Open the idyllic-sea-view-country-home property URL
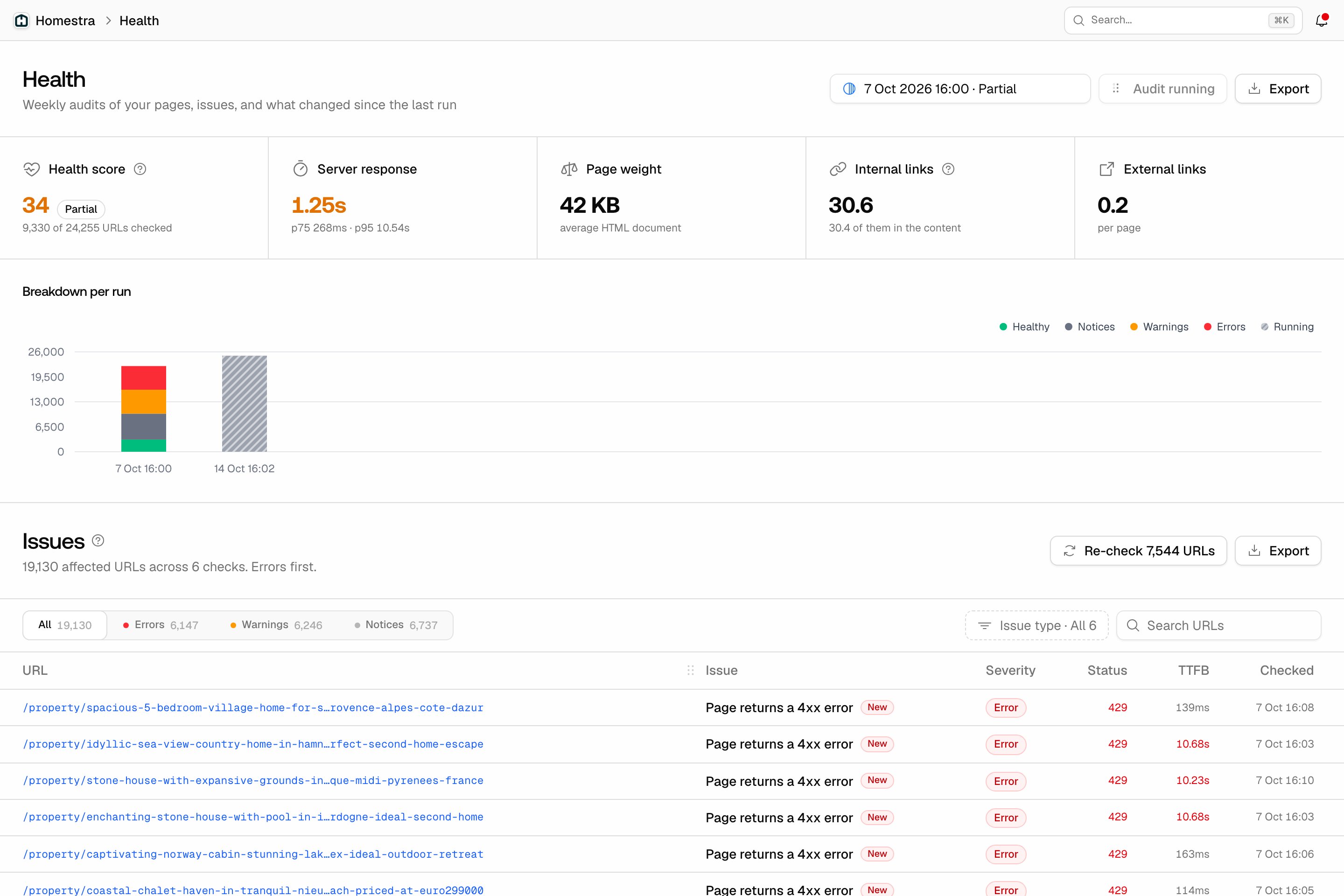The image size is (1344, 896). tap(253, 744)
